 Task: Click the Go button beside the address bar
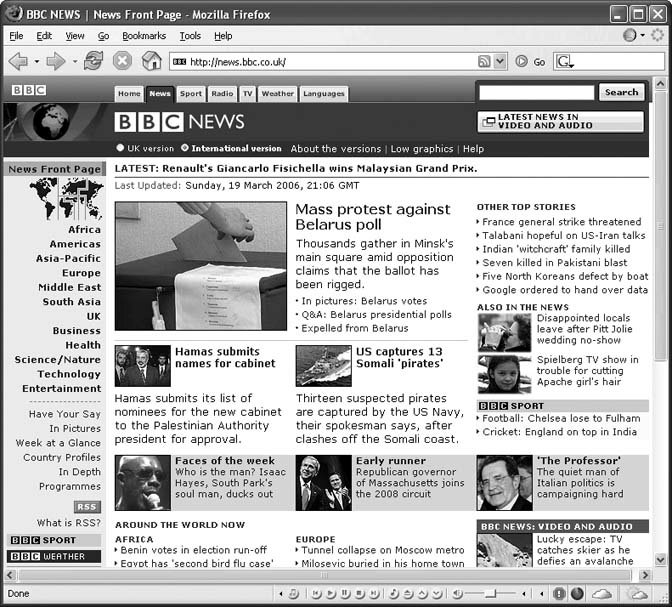click(x=530, y=62)
